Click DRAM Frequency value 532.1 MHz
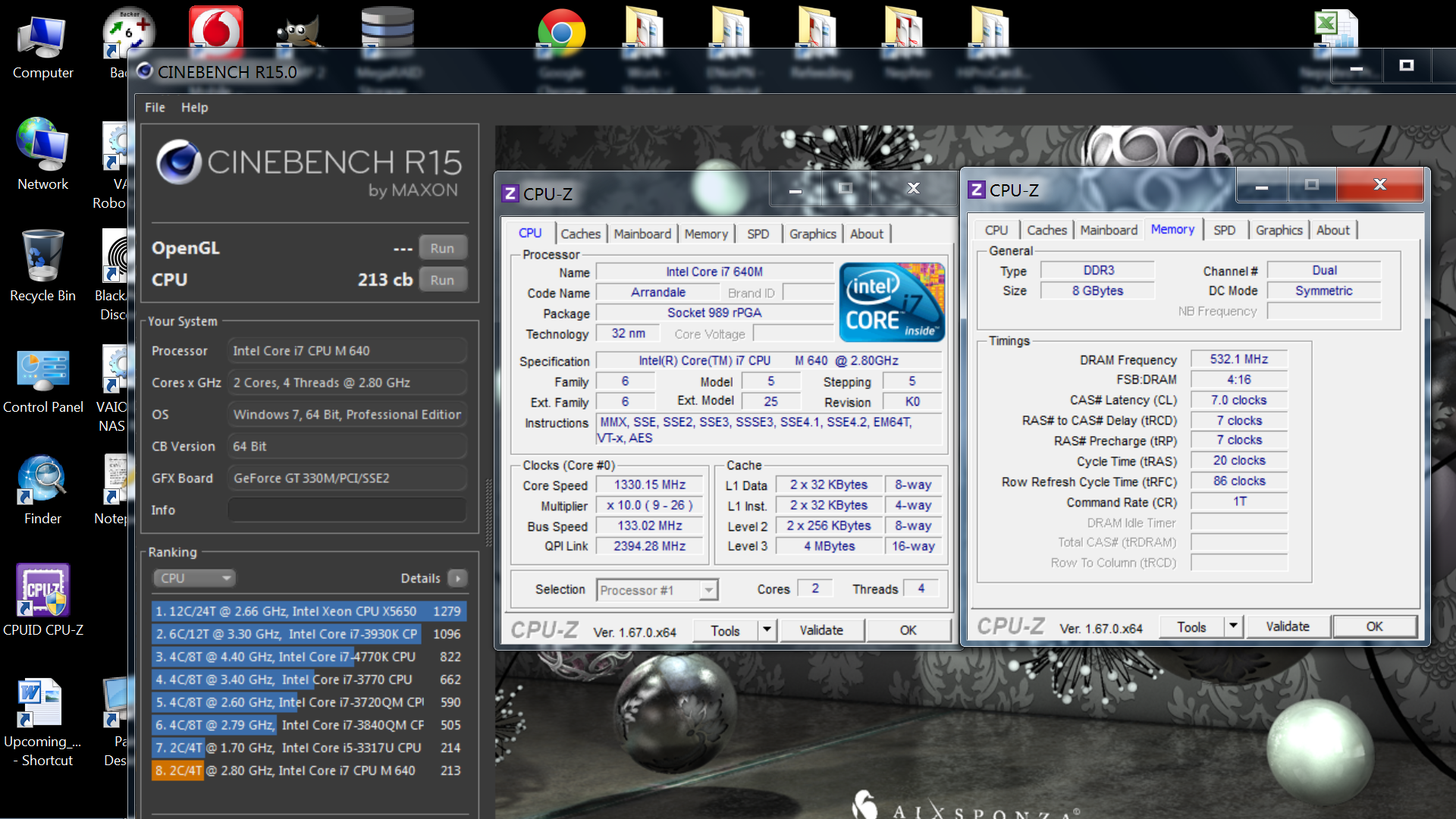Screen dimensions: 1456x819 click(1239, 359)
